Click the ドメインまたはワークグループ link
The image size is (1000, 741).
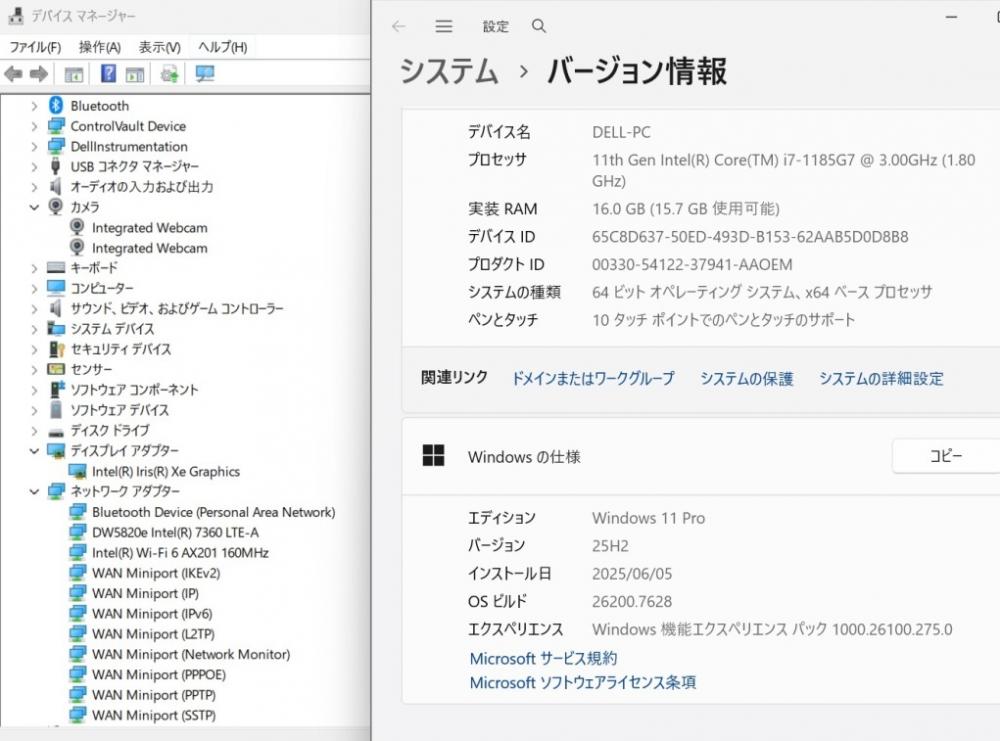593,378
